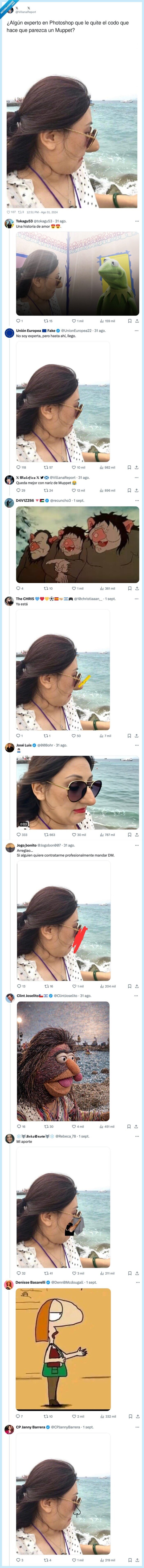
Task: Expand options menu on José Luis's tweet
Action: click(x=137, y=745)
